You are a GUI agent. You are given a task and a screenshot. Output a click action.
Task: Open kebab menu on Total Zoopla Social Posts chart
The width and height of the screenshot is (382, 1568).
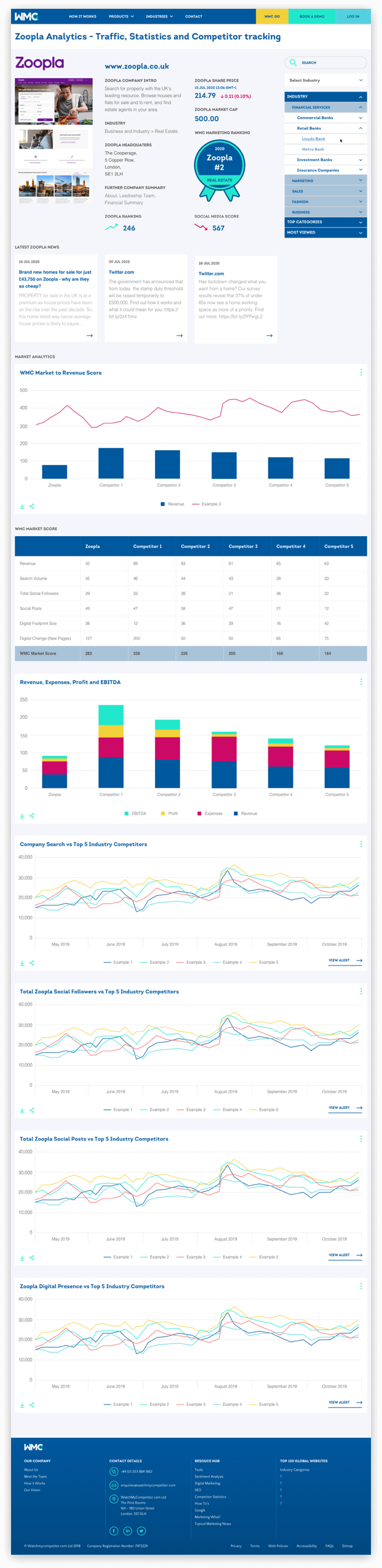[360, 1138]
